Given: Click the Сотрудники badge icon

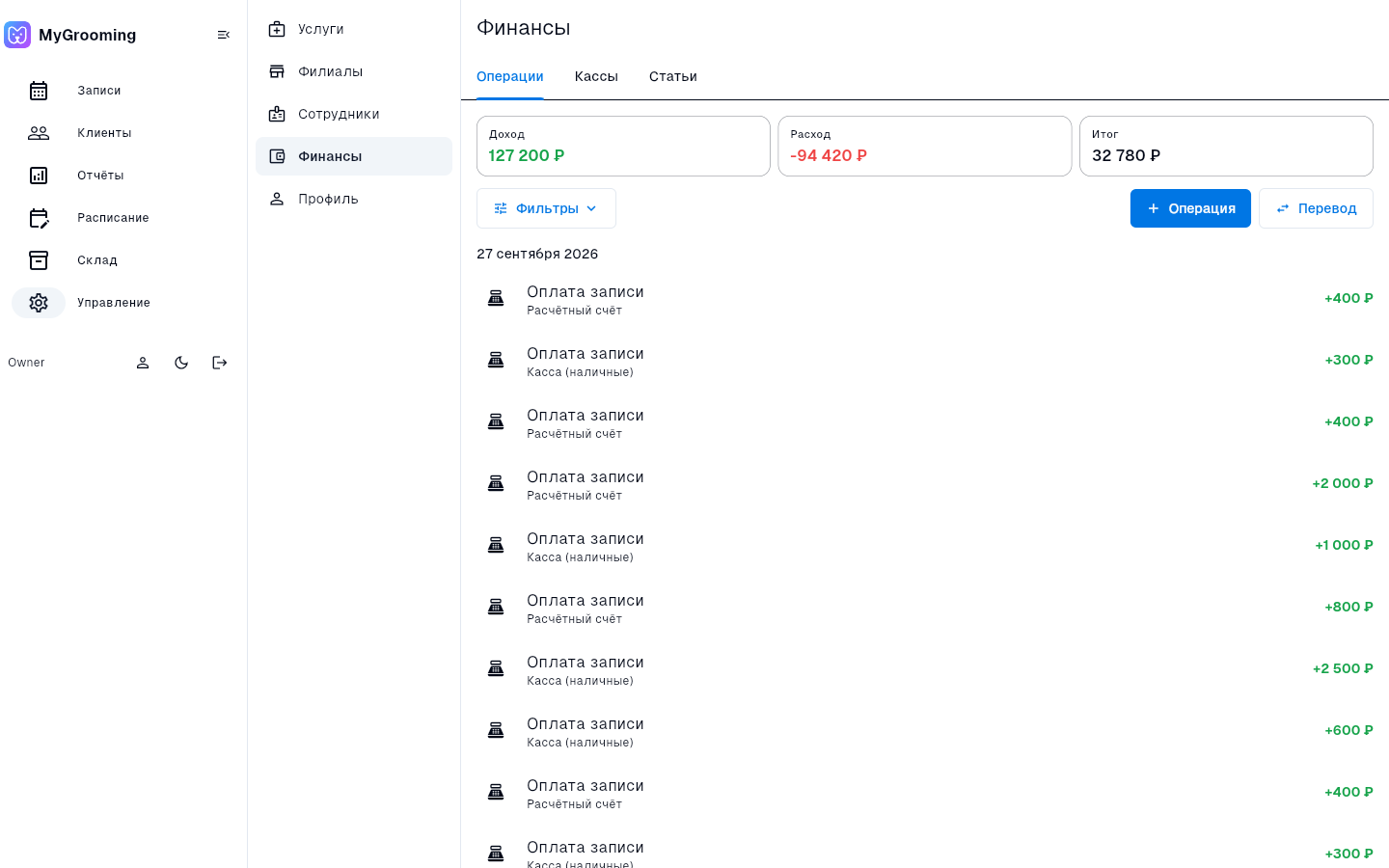Looking at the screenshot, I should point(277,114).
